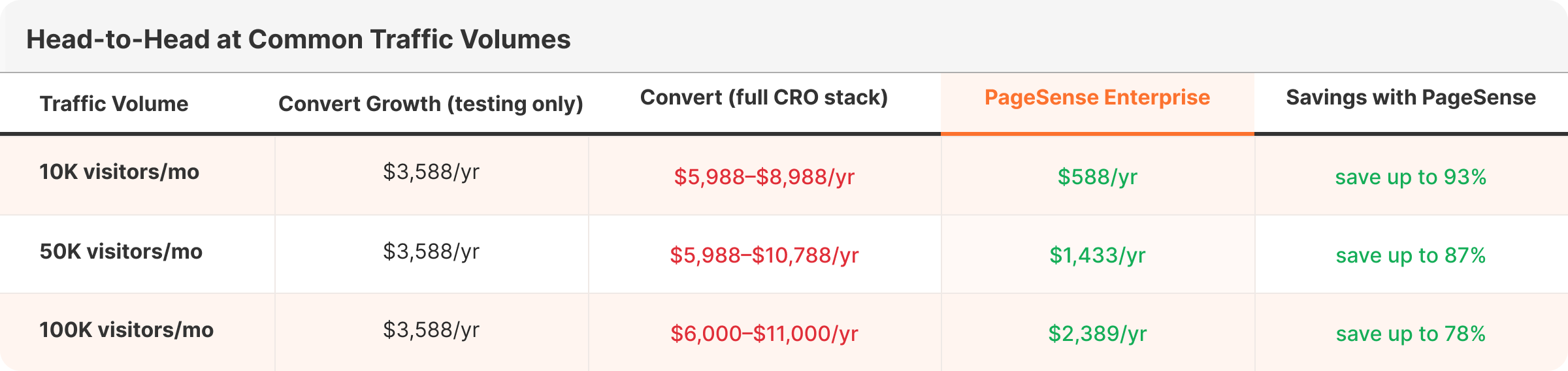This screenshot has height=371, width=1568.
Task: Click the $6,000–$11,000/yr price cell
Action: [764, 334]
